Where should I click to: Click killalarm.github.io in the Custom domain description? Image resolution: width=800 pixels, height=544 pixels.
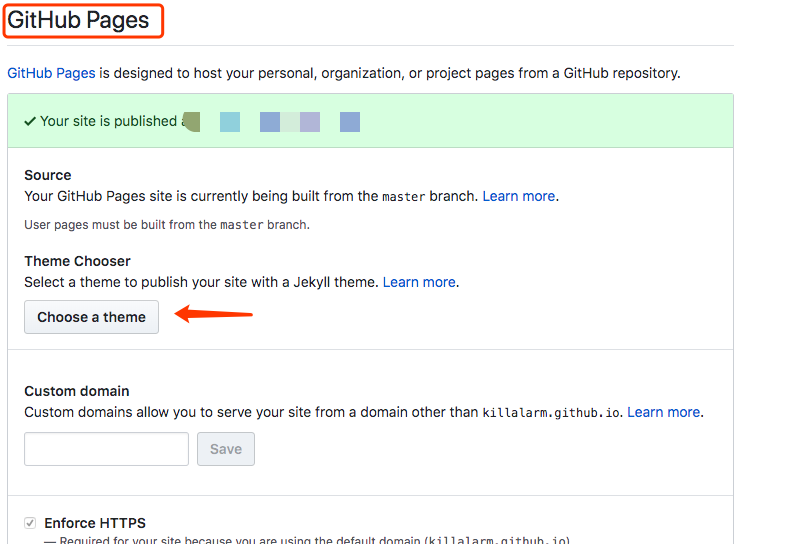click(x=551, y=412)
